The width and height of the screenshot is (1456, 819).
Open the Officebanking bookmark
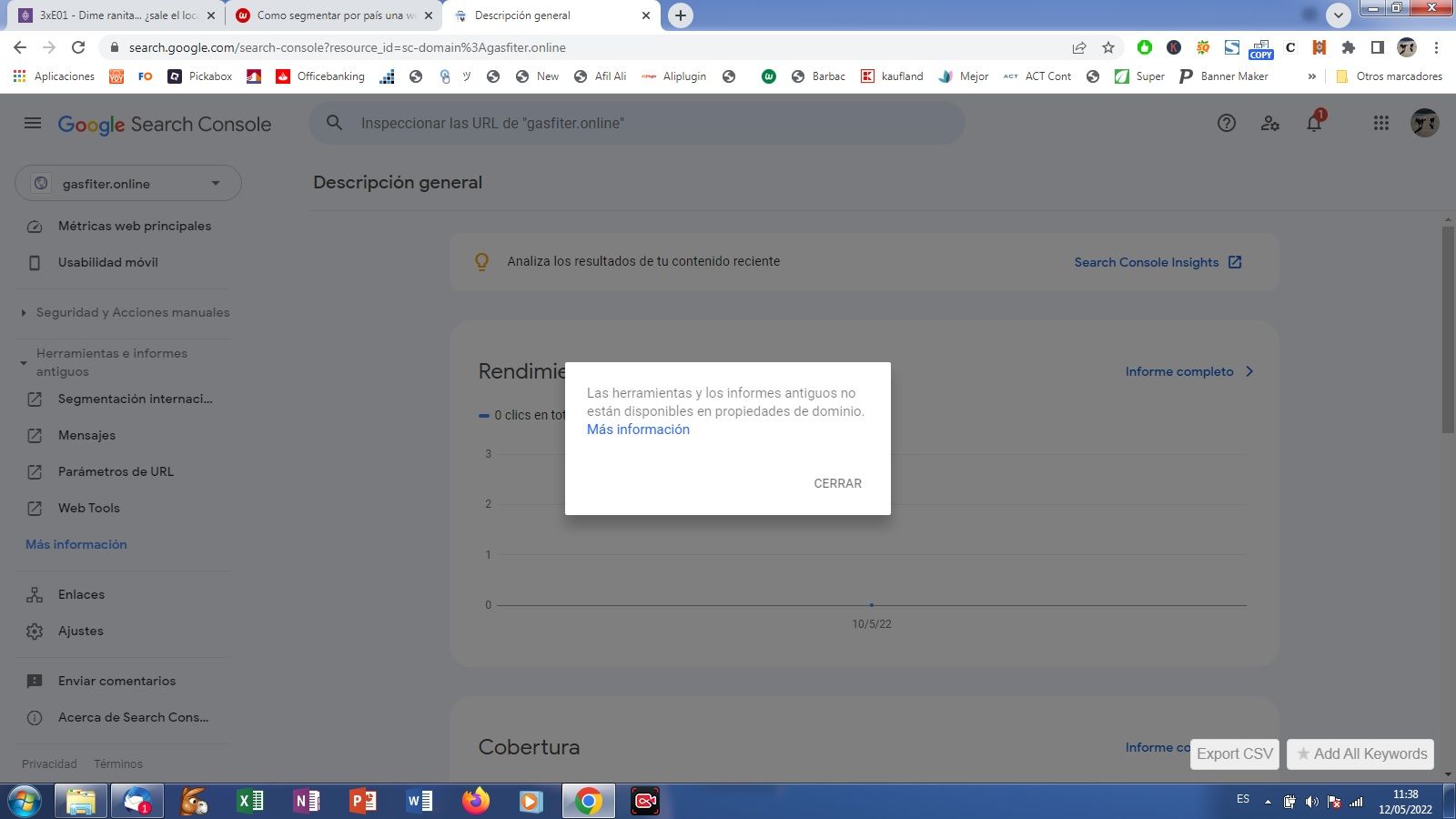click(320, 76)
